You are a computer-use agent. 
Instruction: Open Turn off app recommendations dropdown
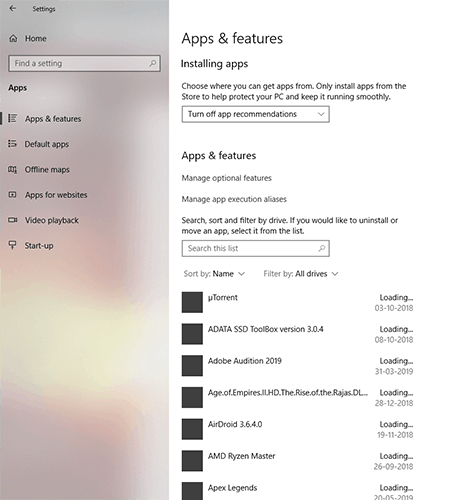point(256,114)
